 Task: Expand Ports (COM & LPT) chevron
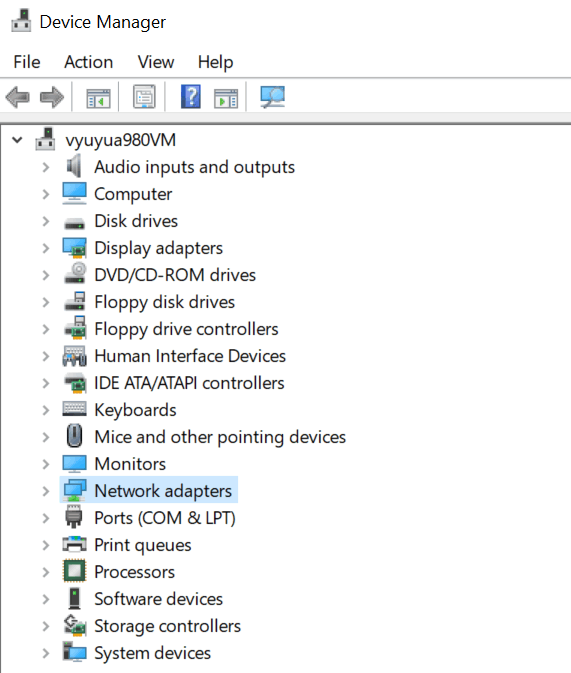(46, 518)
